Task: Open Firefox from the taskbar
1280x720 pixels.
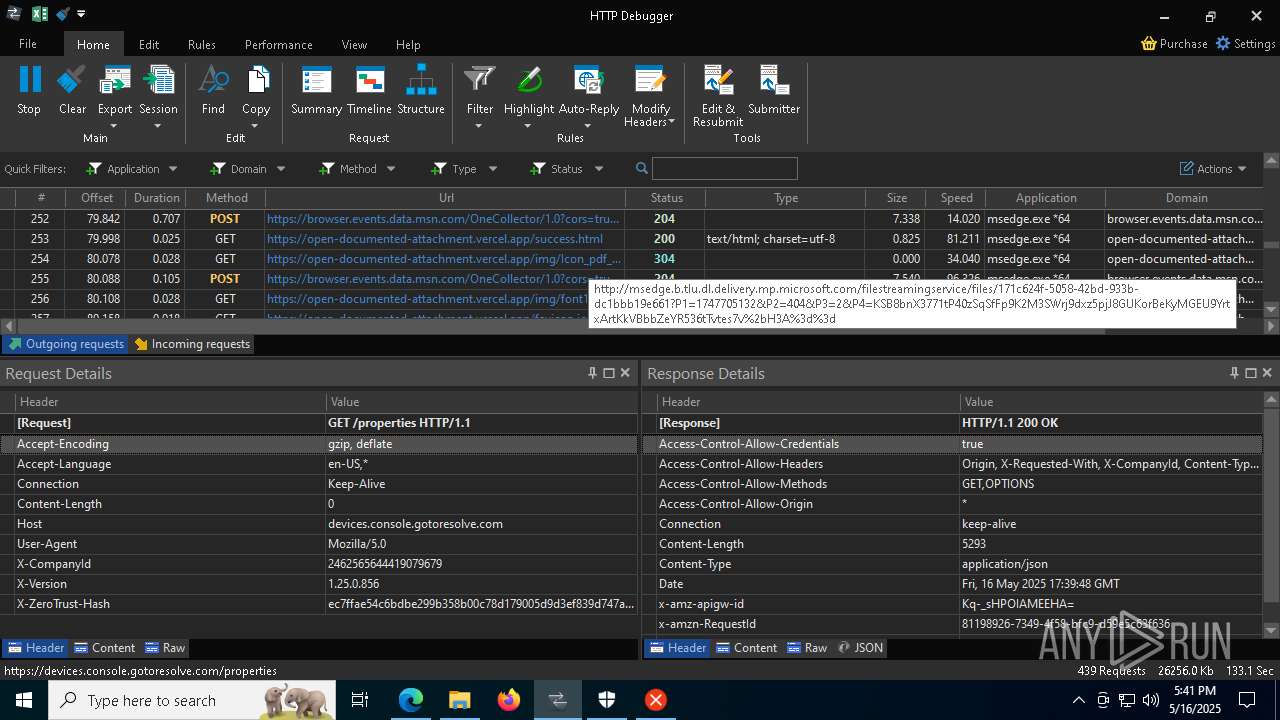Action: point(509,700)
